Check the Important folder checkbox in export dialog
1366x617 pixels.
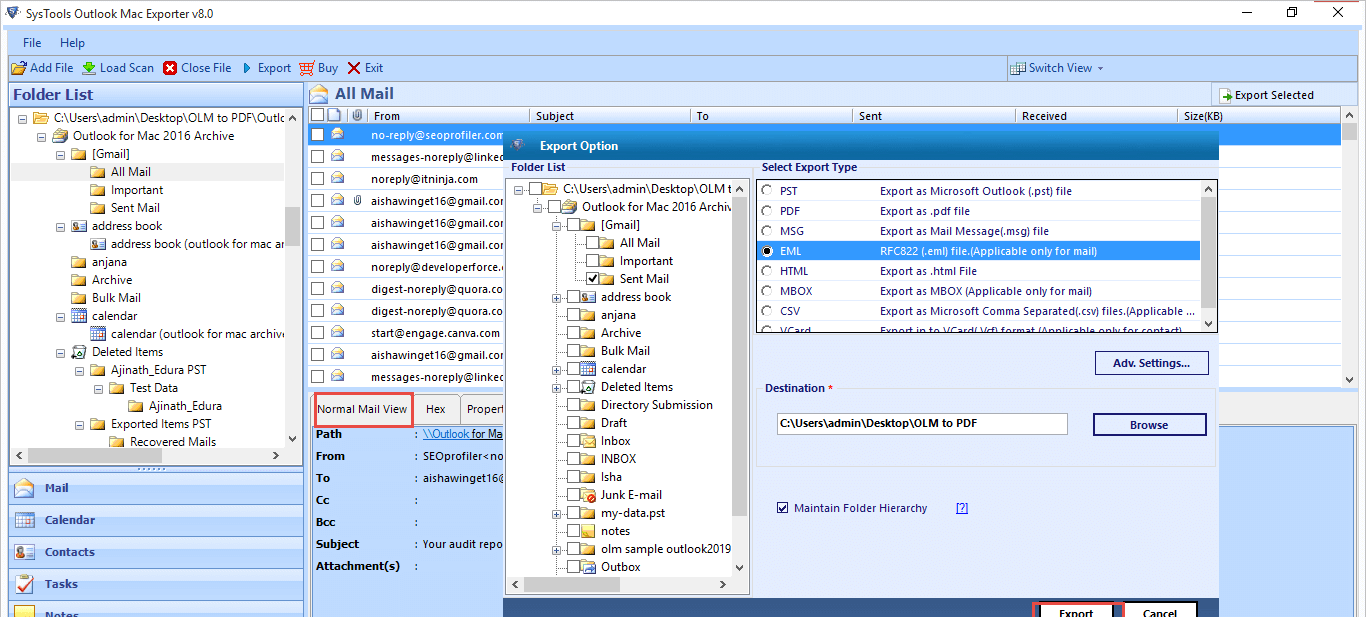(593, 261)
